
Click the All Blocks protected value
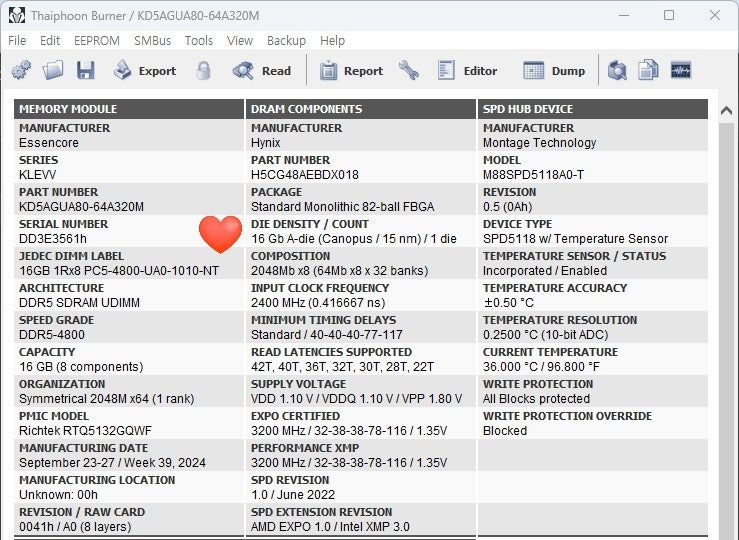pos(536,399)
